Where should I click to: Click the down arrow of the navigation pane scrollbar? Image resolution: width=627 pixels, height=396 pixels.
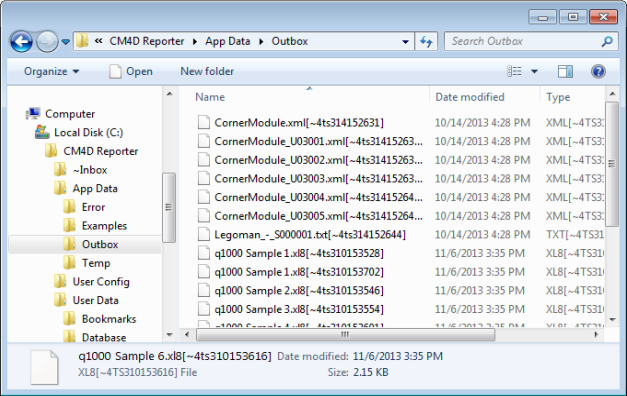170,335
